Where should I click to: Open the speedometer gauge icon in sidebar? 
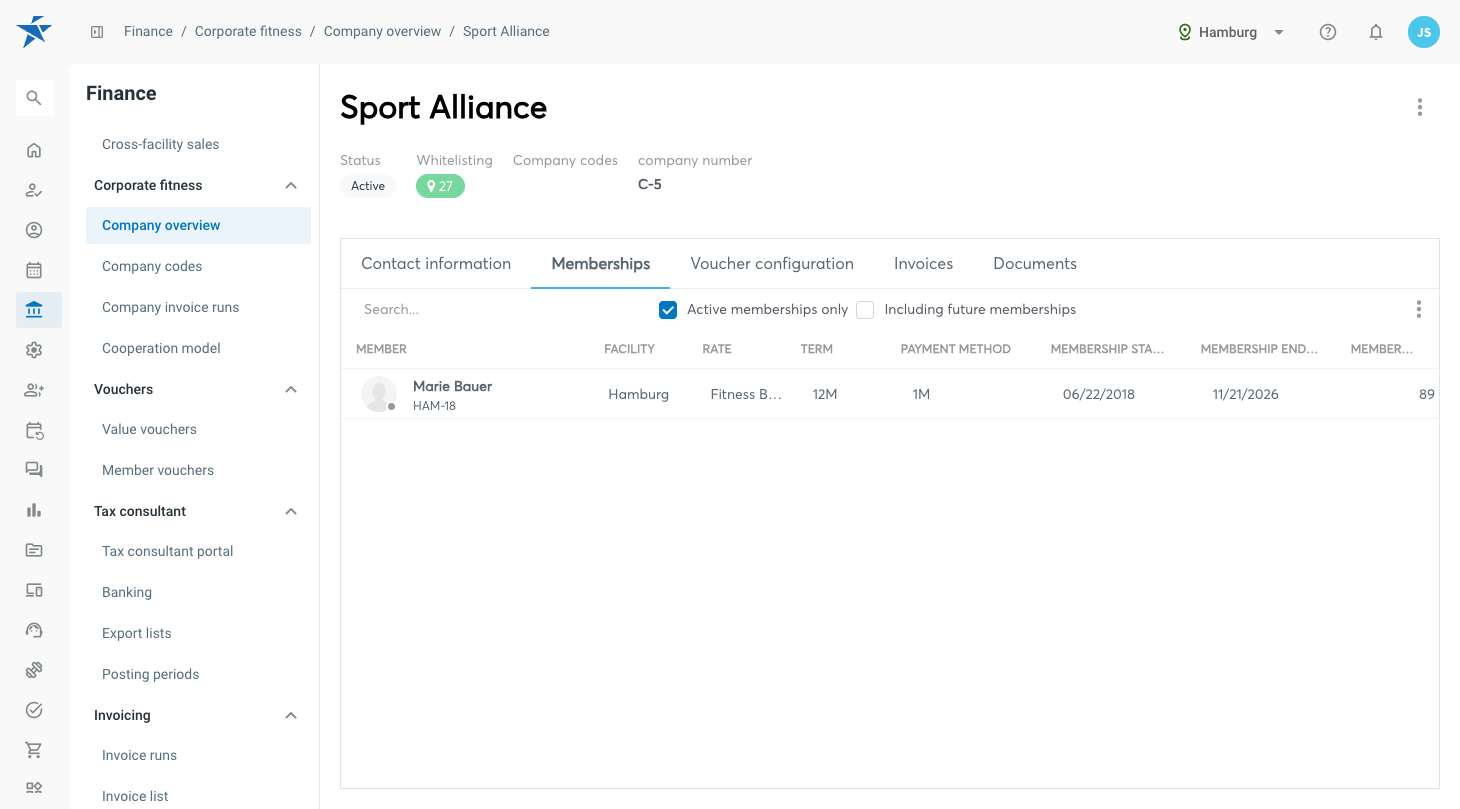(34, 630)
